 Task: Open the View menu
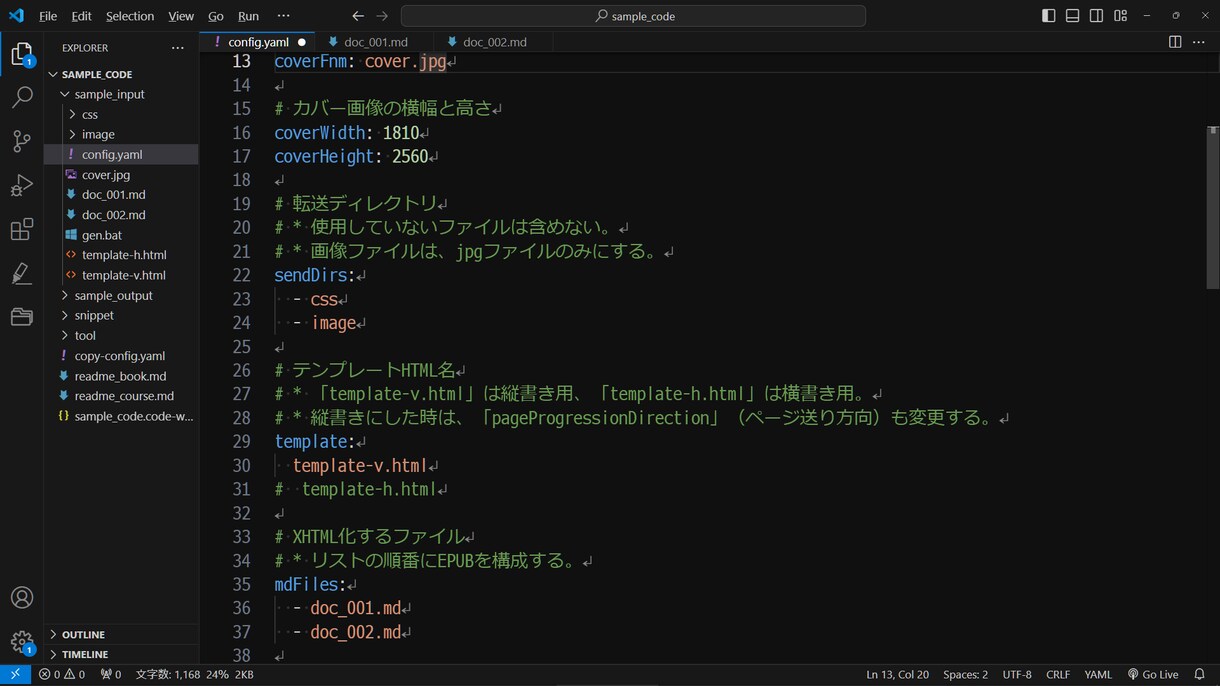181,16
